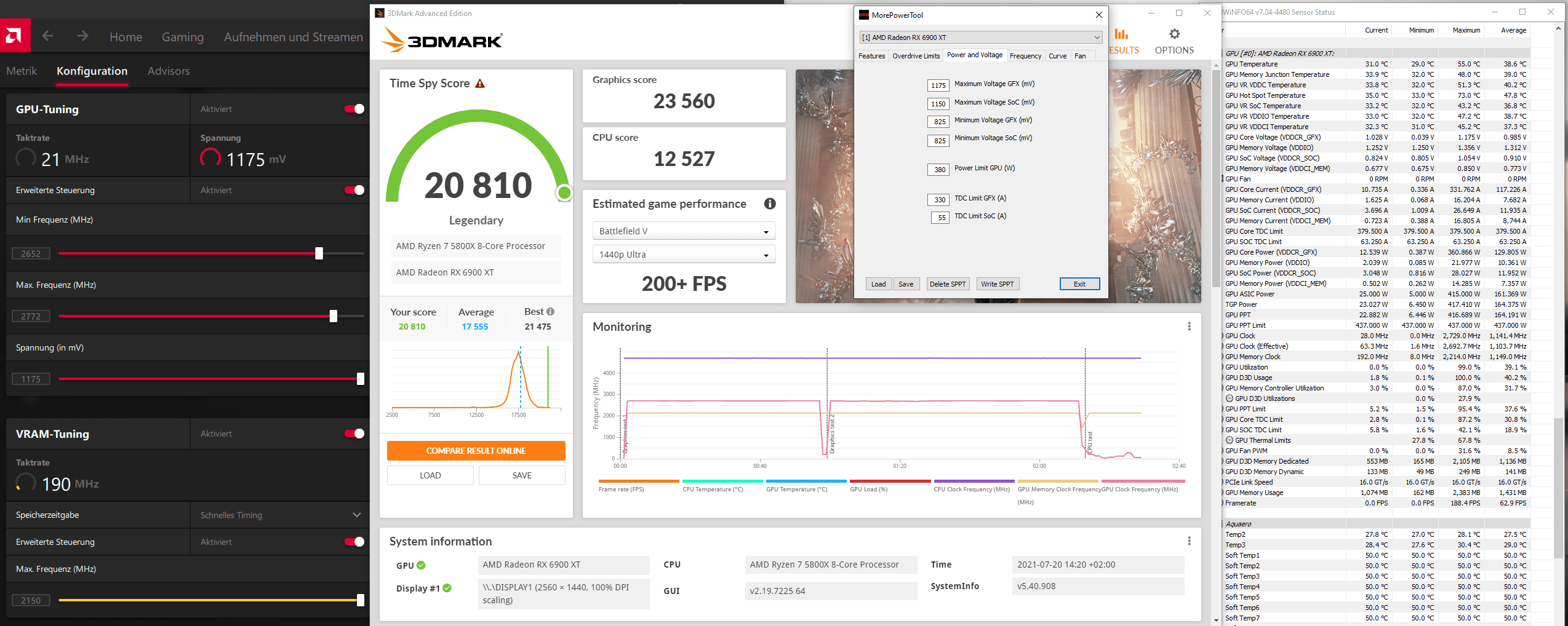The height and width of the screenshot is (626, 1568).
Task: Select the Overdrive Limits tab
Action: (916, 56)
